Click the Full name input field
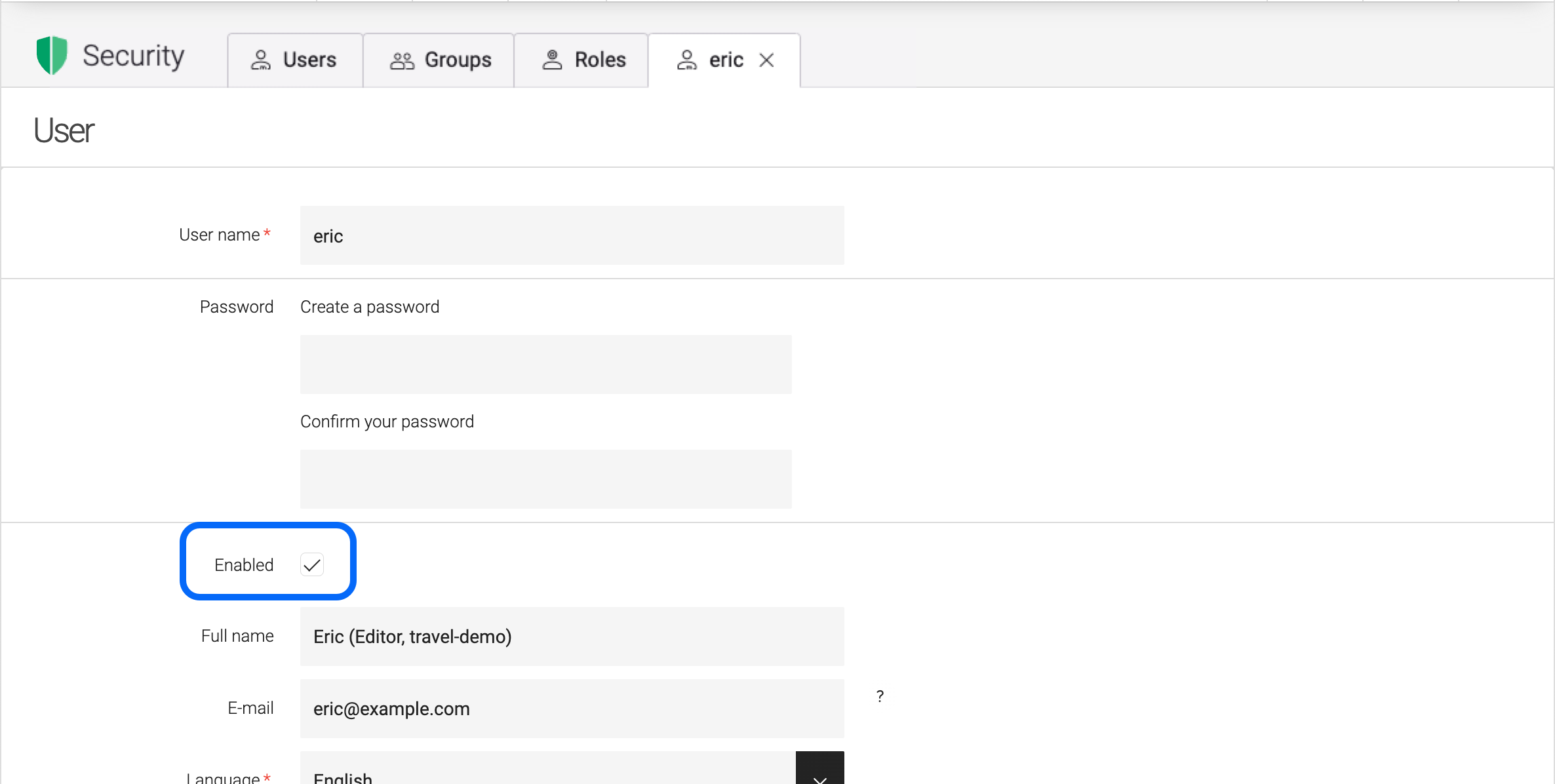The height and width of the screenshot is (784, 1555). click(x=572, y=637)
